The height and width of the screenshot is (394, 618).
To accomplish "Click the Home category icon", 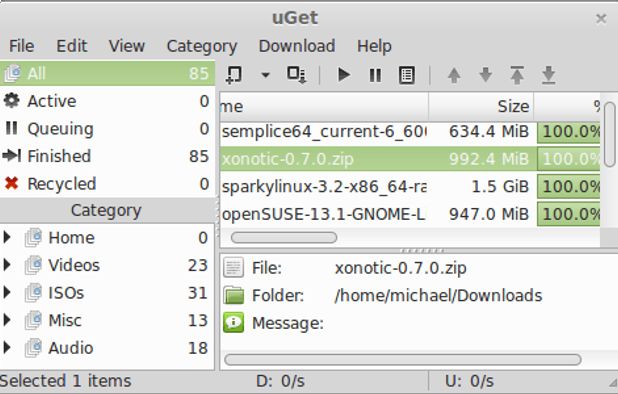I will point(33,238).
